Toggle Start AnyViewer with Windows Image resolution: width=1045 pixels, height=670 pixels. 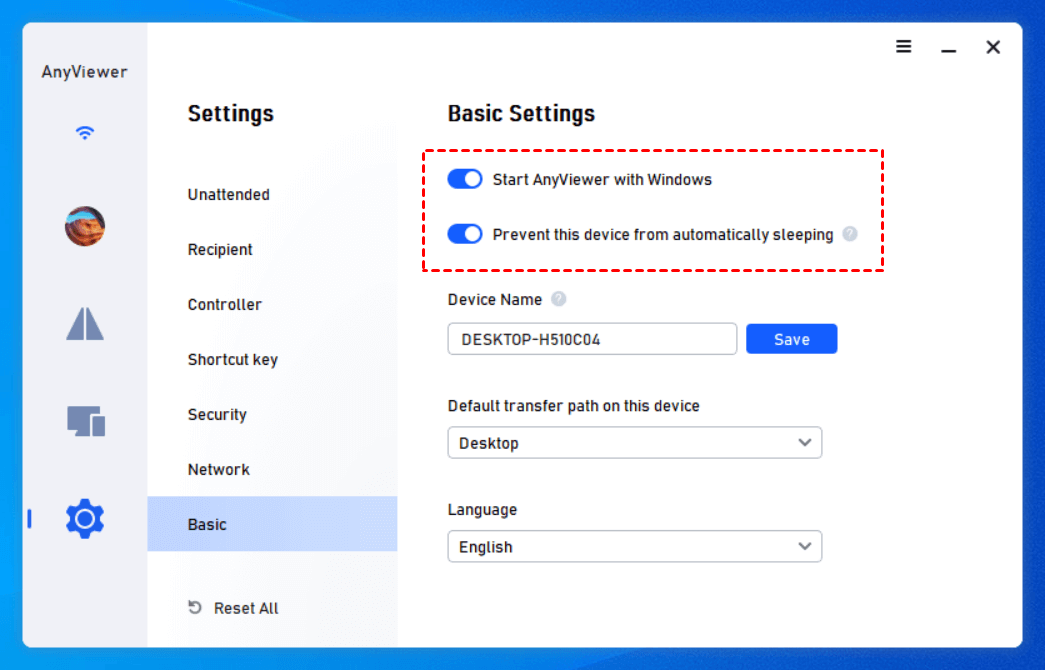tap(465, 179)
